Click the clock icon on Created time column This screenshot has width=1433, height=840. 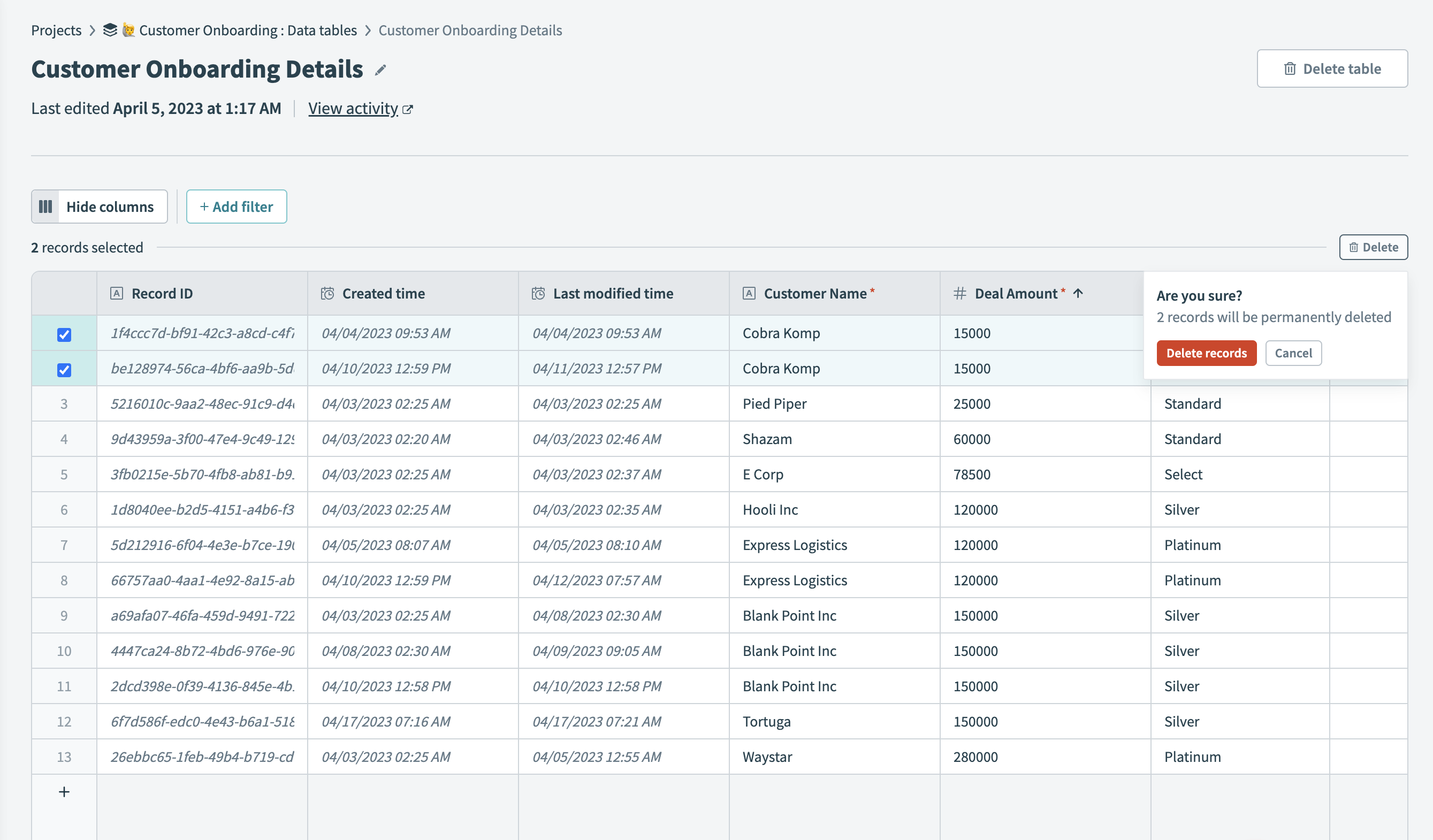[328, 293]
